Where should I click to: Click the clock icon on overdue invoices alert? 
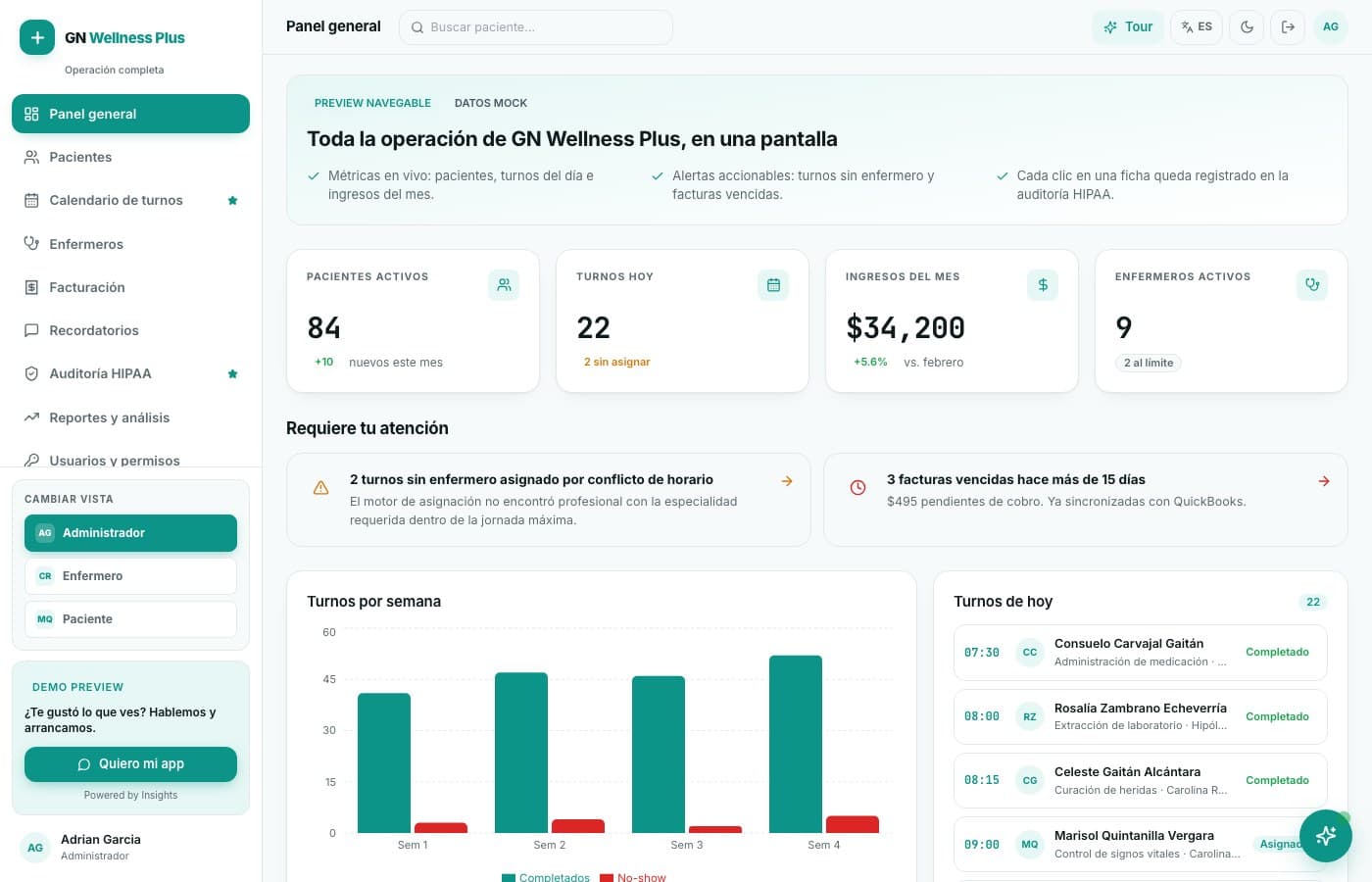pyautogui.click(x=857, y=488)
